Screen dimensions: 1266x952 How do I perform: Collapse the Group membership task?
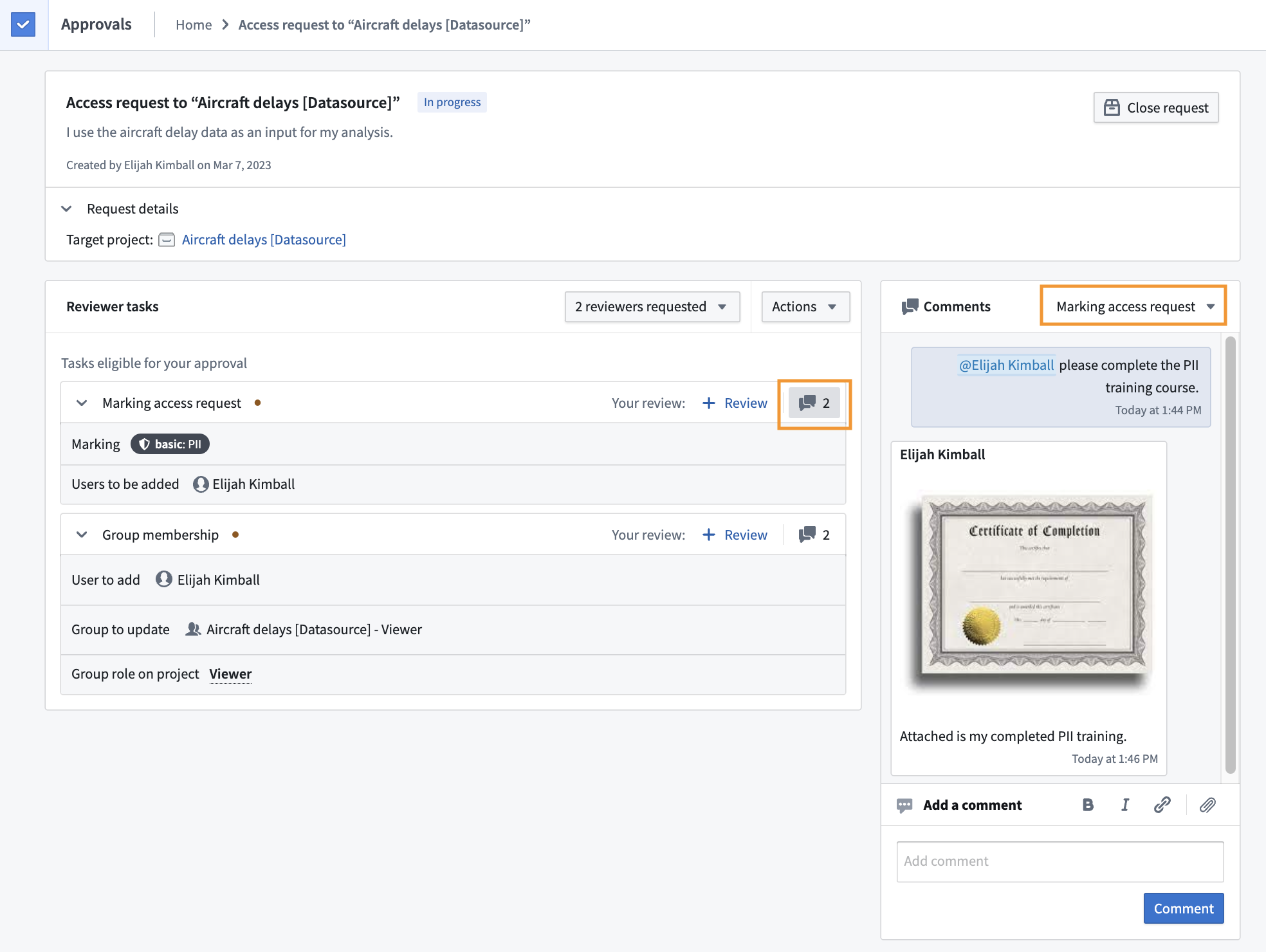(x=82, y=535)
